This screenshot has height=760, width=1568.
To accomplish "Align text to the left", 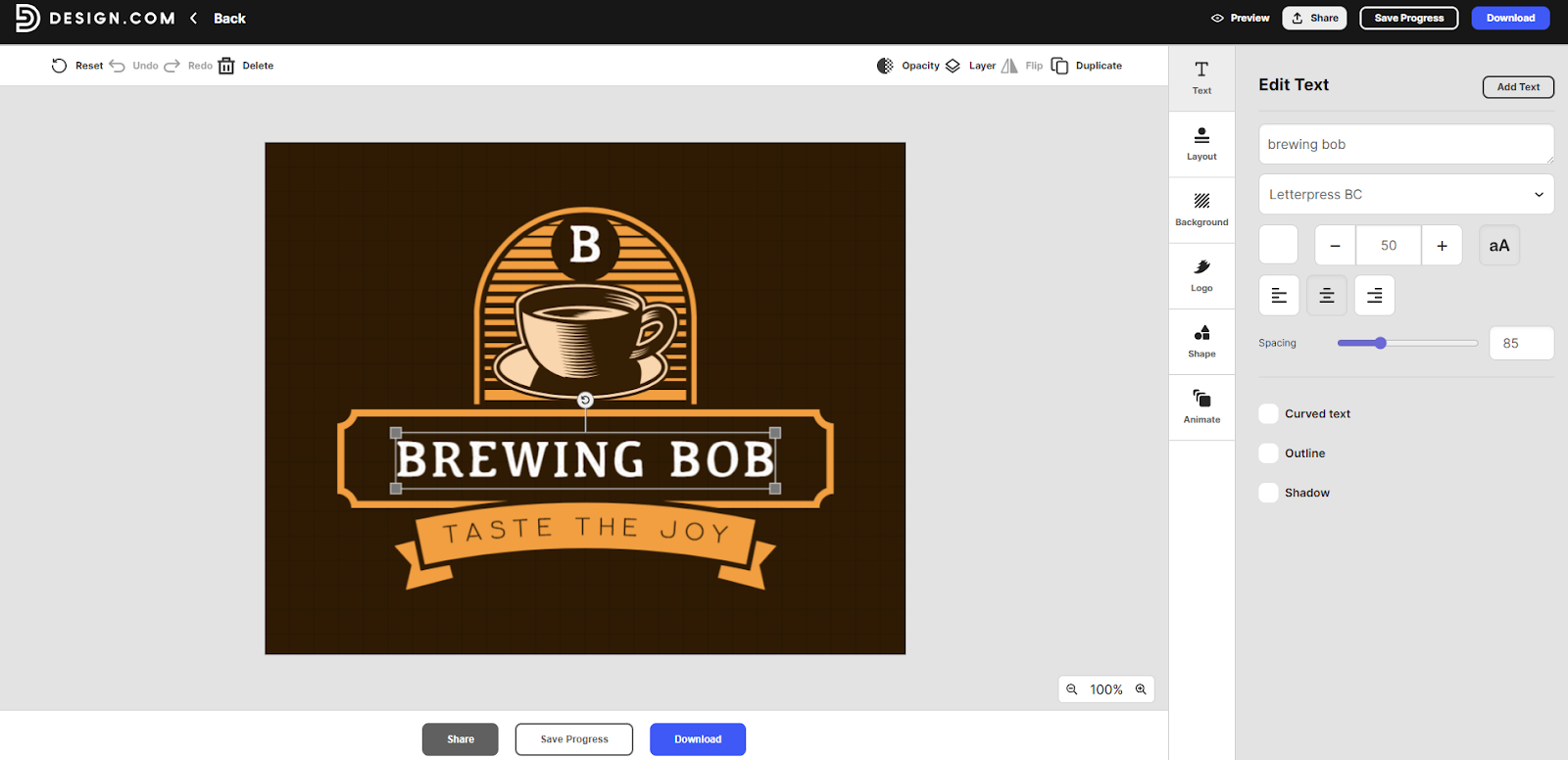I will click(x=1279, y=295).
